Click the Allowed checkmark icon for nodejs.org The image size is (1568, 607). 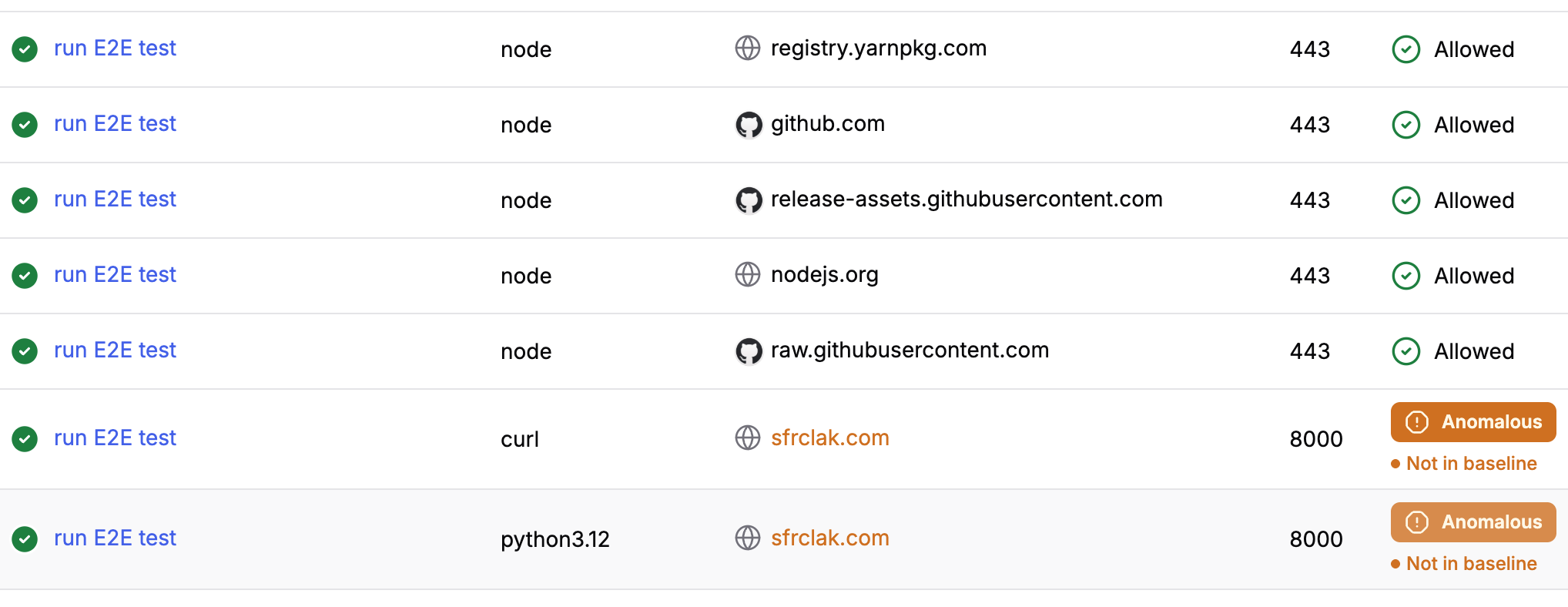(1406, 275)
